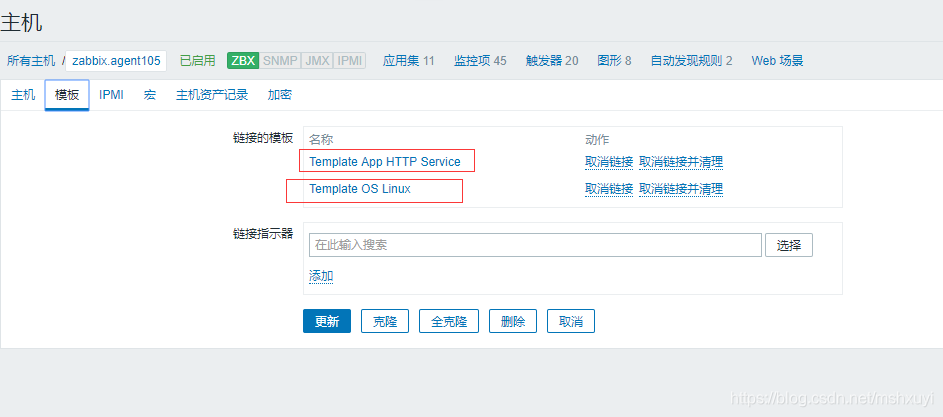Open Template App HTTP Service link
Viewport: 943px width, 417px height.
[385, 161]
